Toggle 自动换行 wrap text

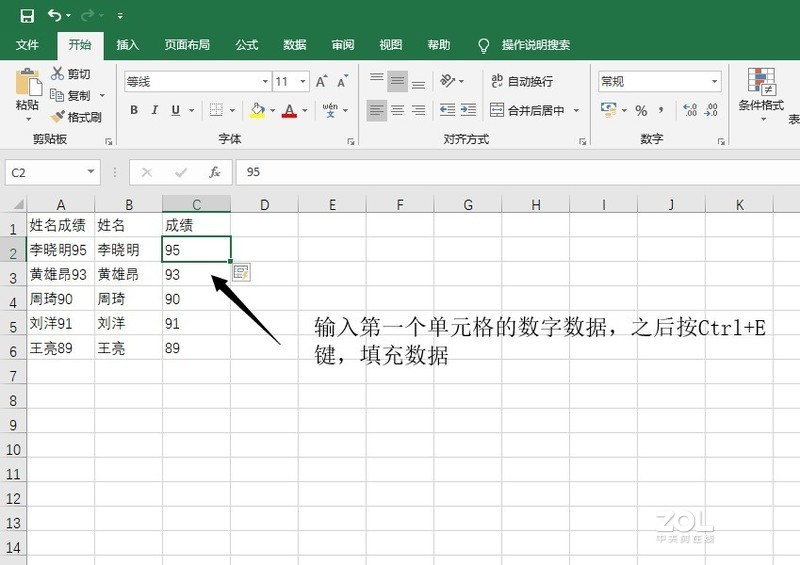click(522, 81)
